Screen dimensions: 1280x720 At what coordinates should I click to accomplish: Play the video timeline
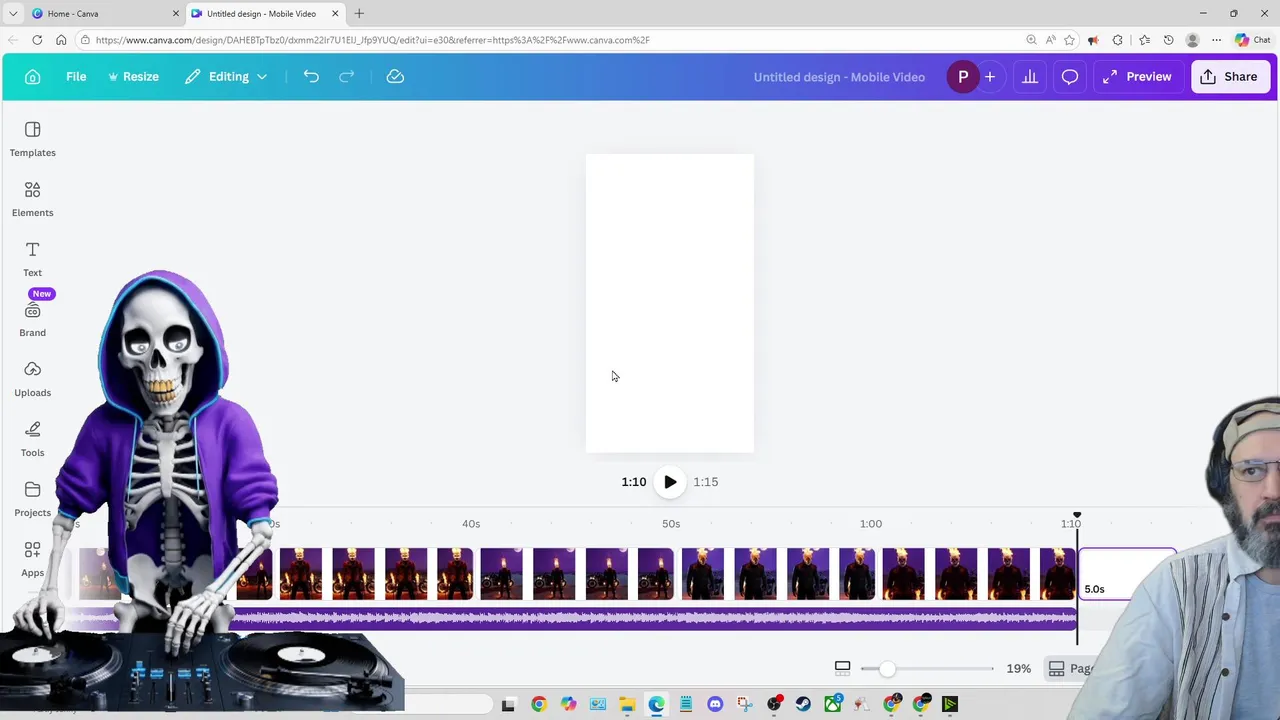670,482
